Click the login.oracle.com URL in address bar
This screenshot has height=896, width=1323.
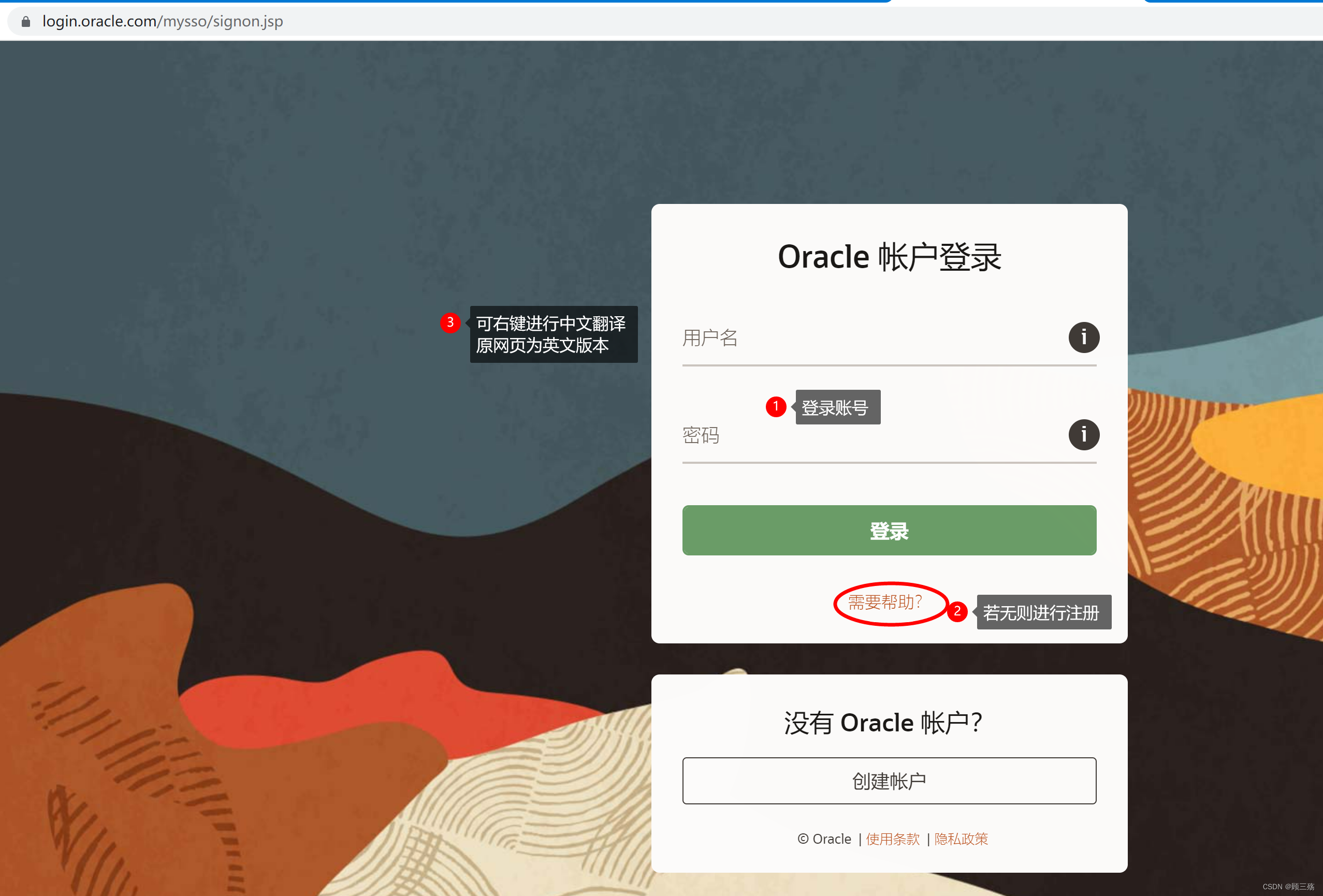[163, 22]
